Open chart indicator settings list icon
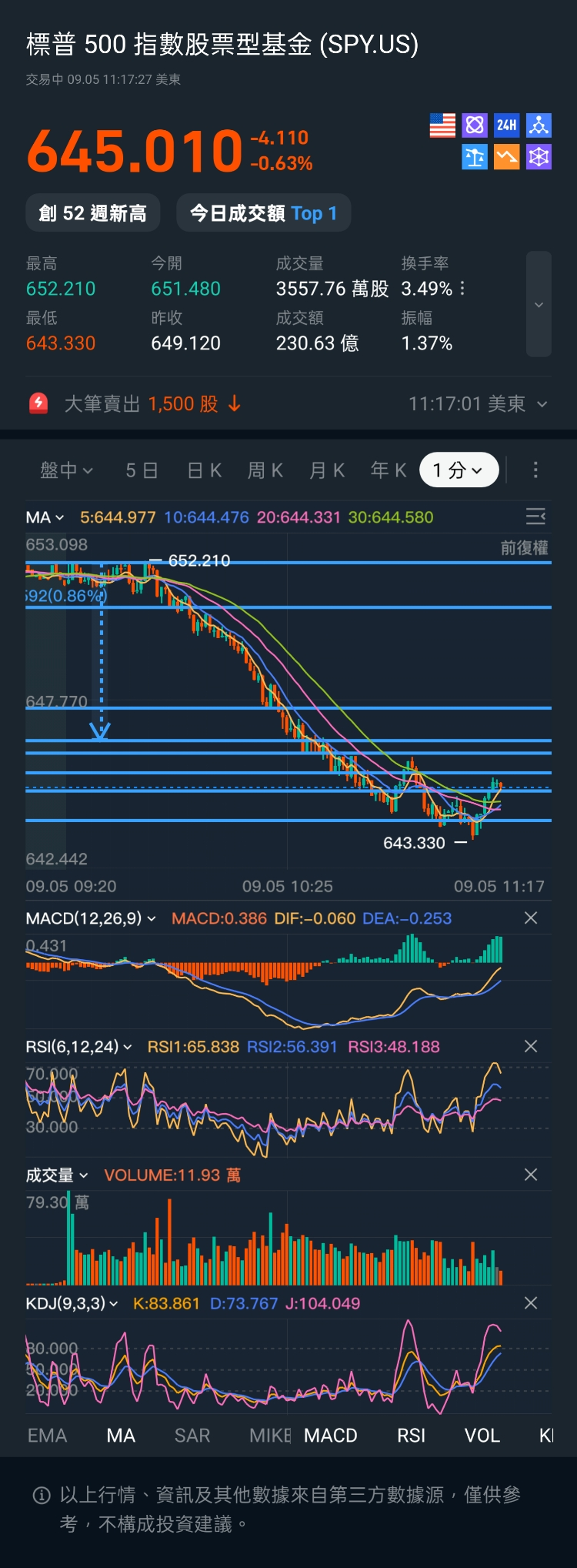 pyautogui.click(x=535, y=517)
